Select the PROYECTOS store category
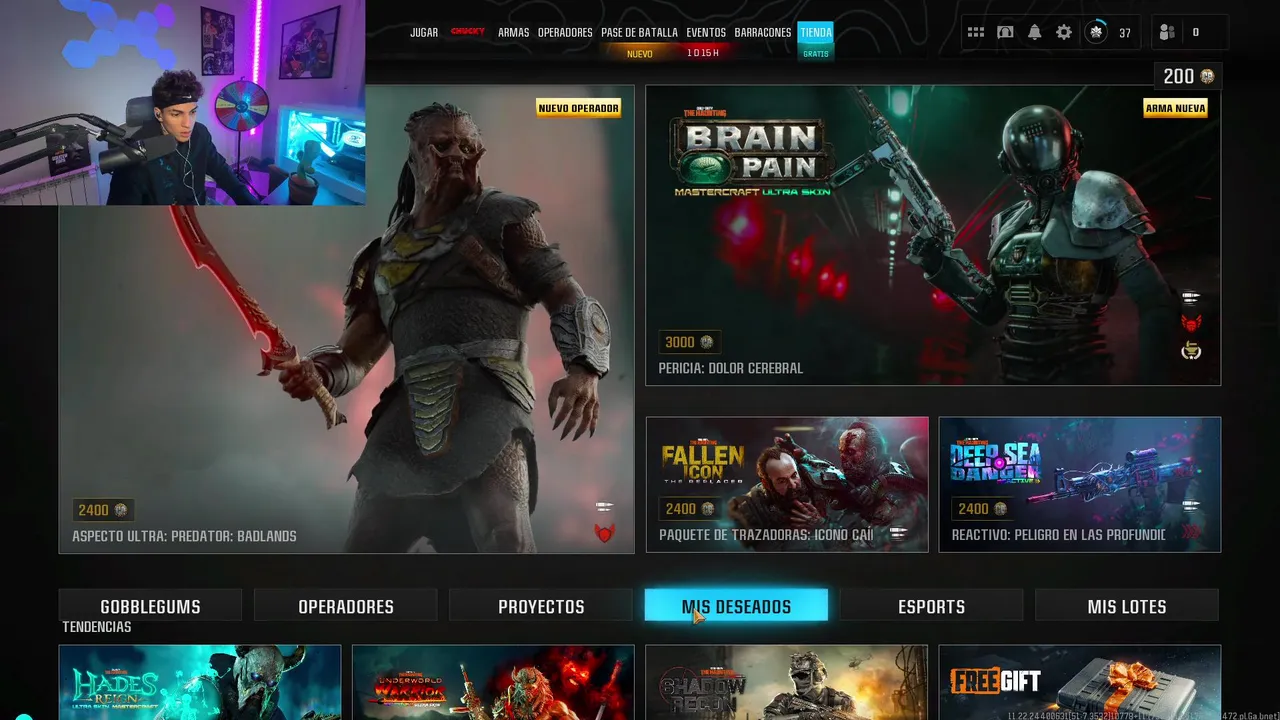 point(541,606)
